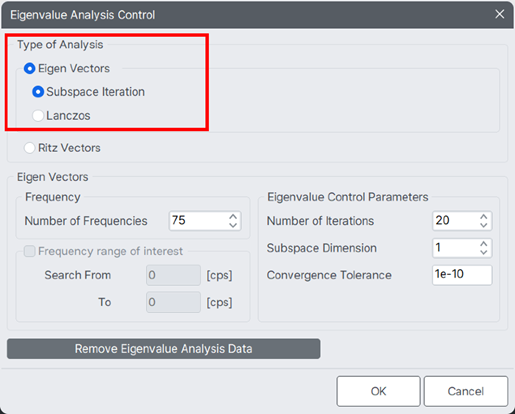This screenshot has height=414, width=515.
Task: Increase Number of Frequencies with up arrow
Action: (233, 216)
